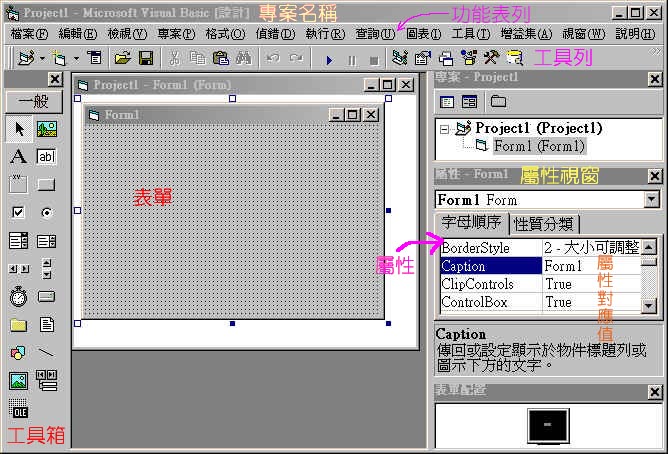Select the Pointer tool in toolbox

19,129
